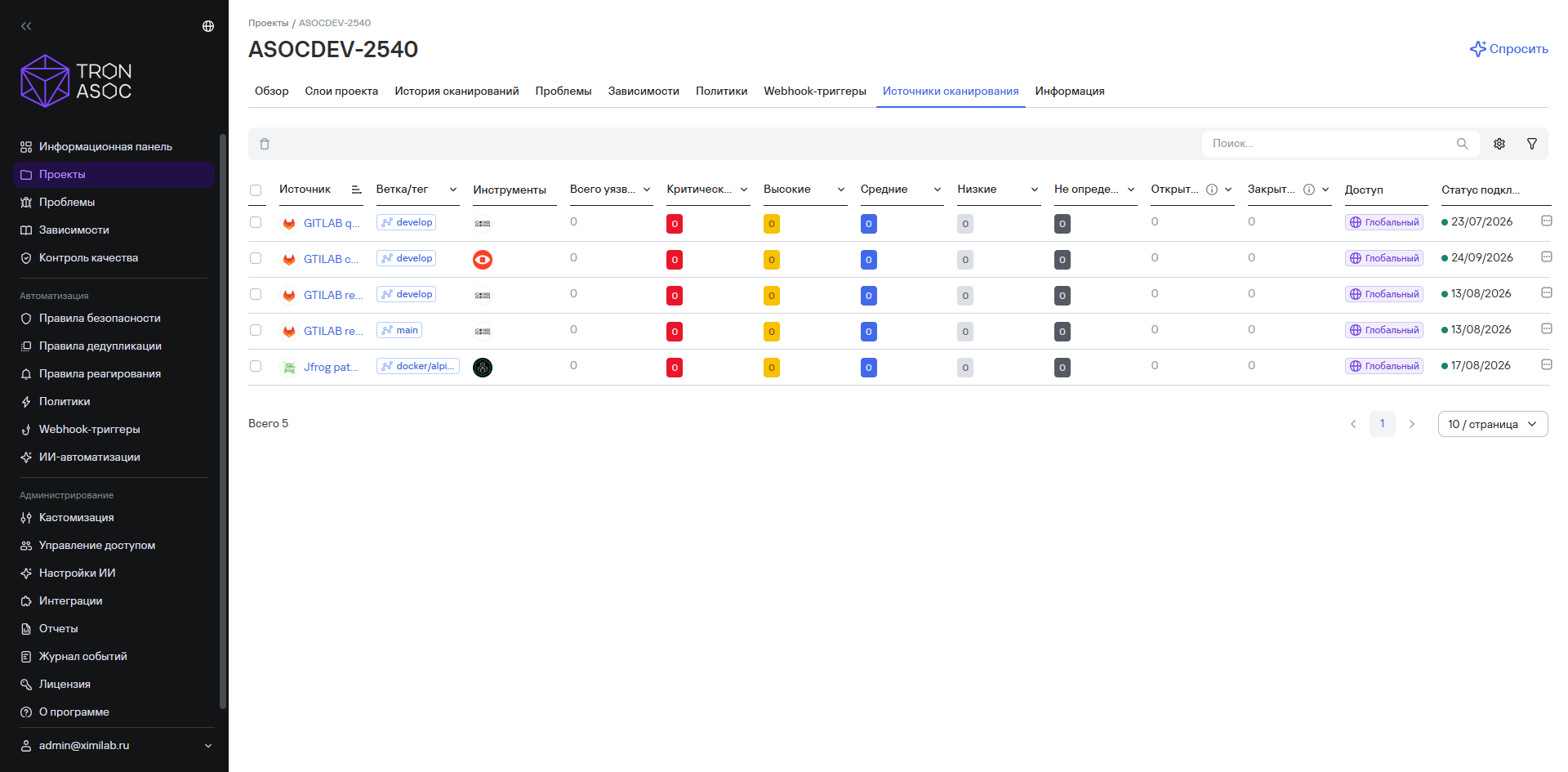Click the trash delete icon in toolbar
The height and width of the screenshot is (772, 1568).
[x=265, y=144]
